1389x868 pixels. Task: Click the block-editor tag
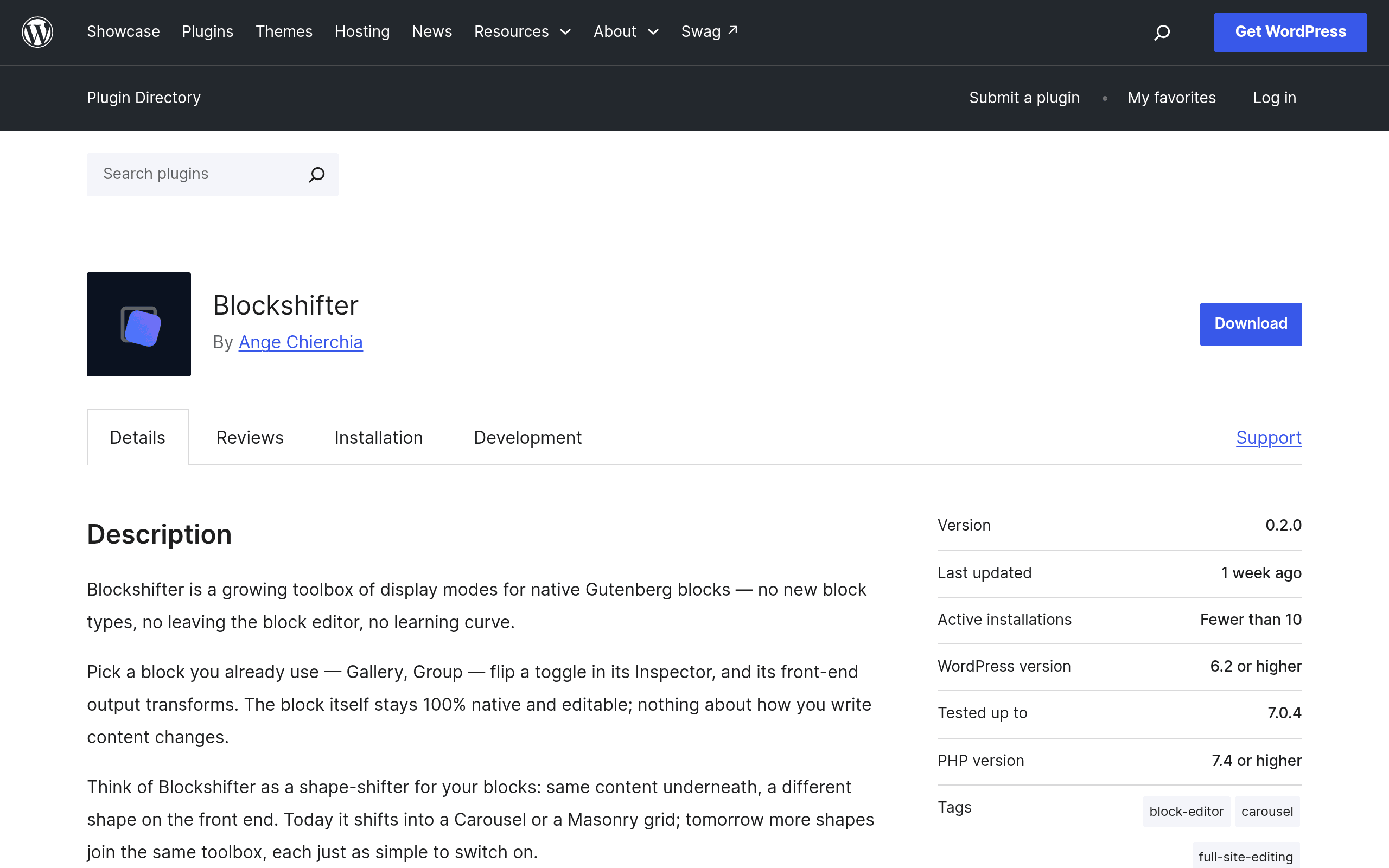1187,812
